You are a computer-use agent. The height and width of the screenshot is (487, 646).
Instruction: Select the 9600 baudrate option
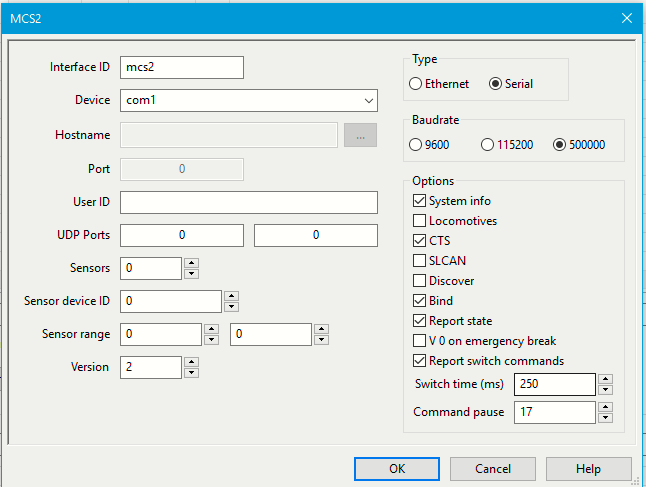coord(416,144)
